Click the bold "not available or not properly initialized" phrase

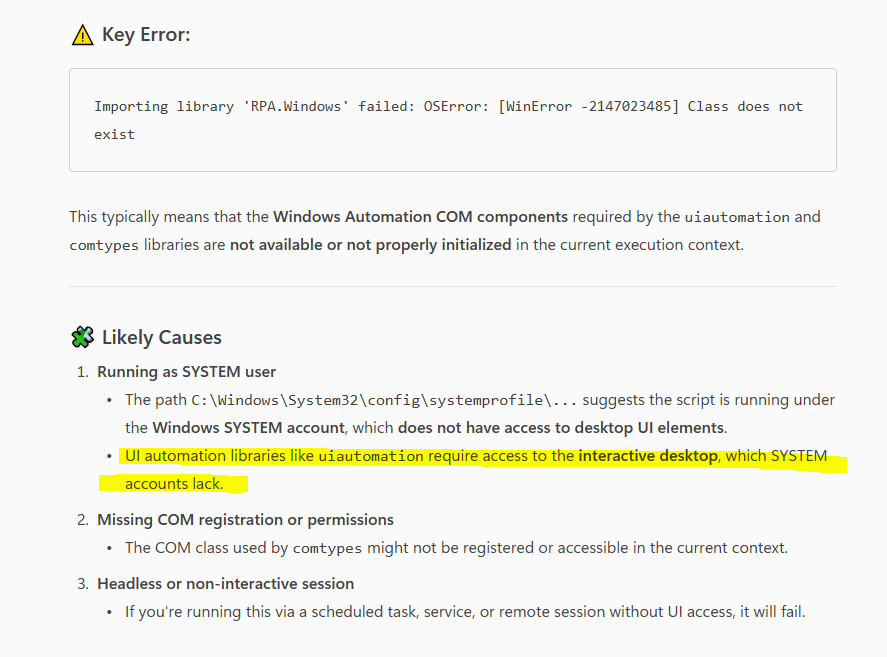370,245
